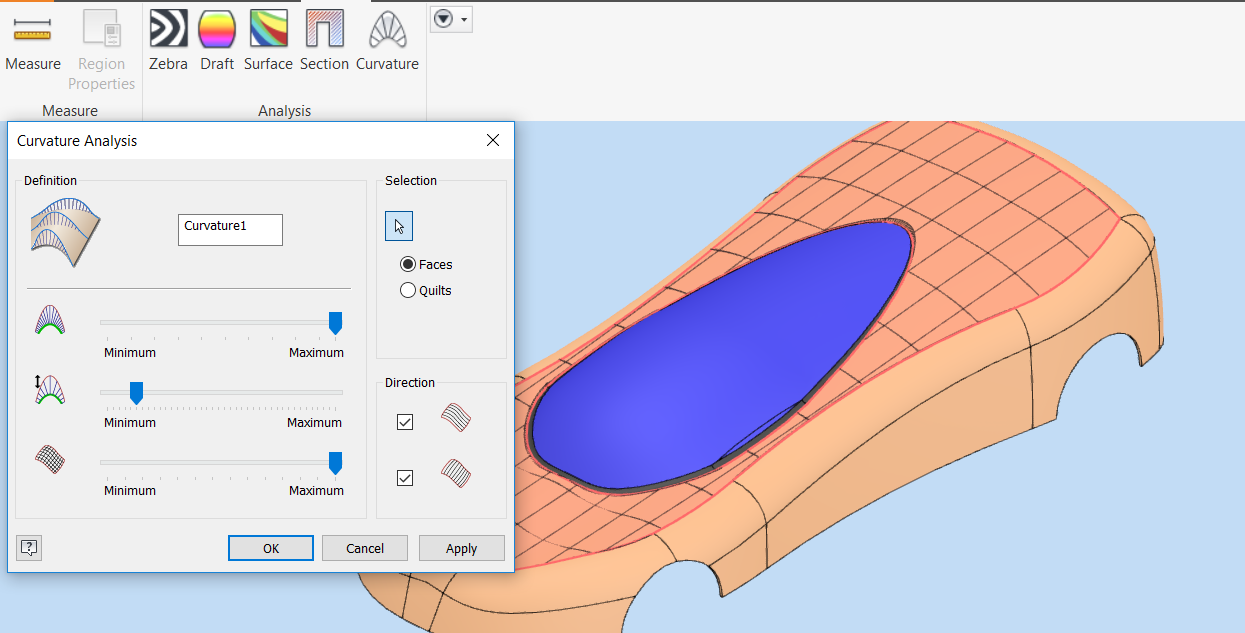Click inside the Curvature1 name field

click(230, 229)
